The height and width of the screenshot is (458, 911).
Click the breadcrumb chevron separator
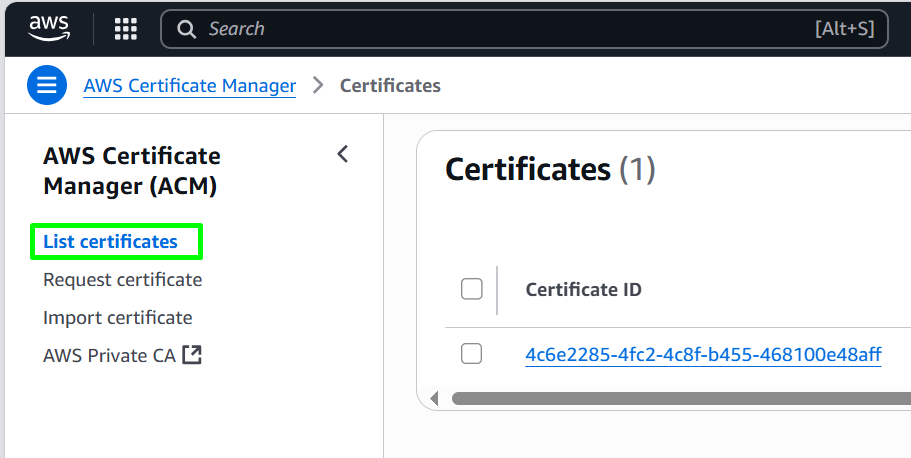318,85
